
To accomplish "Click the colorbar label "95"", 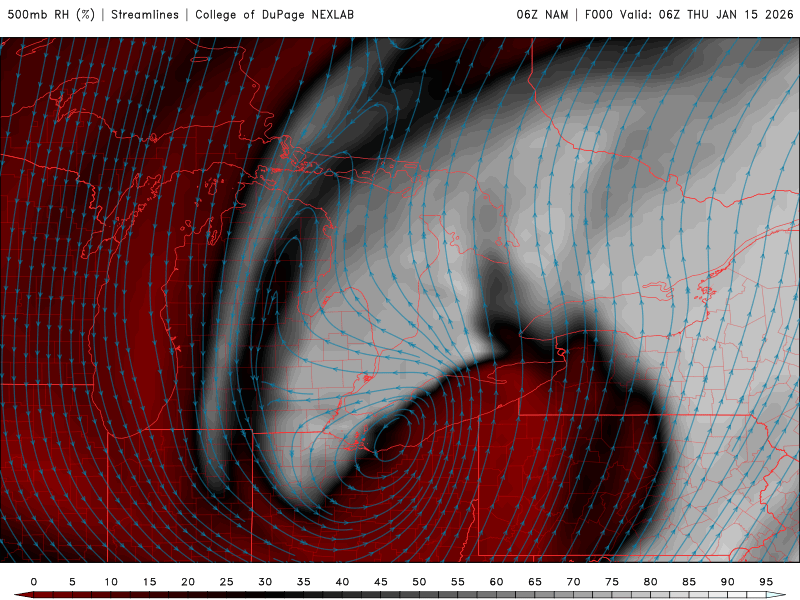I will pos(766,582).
